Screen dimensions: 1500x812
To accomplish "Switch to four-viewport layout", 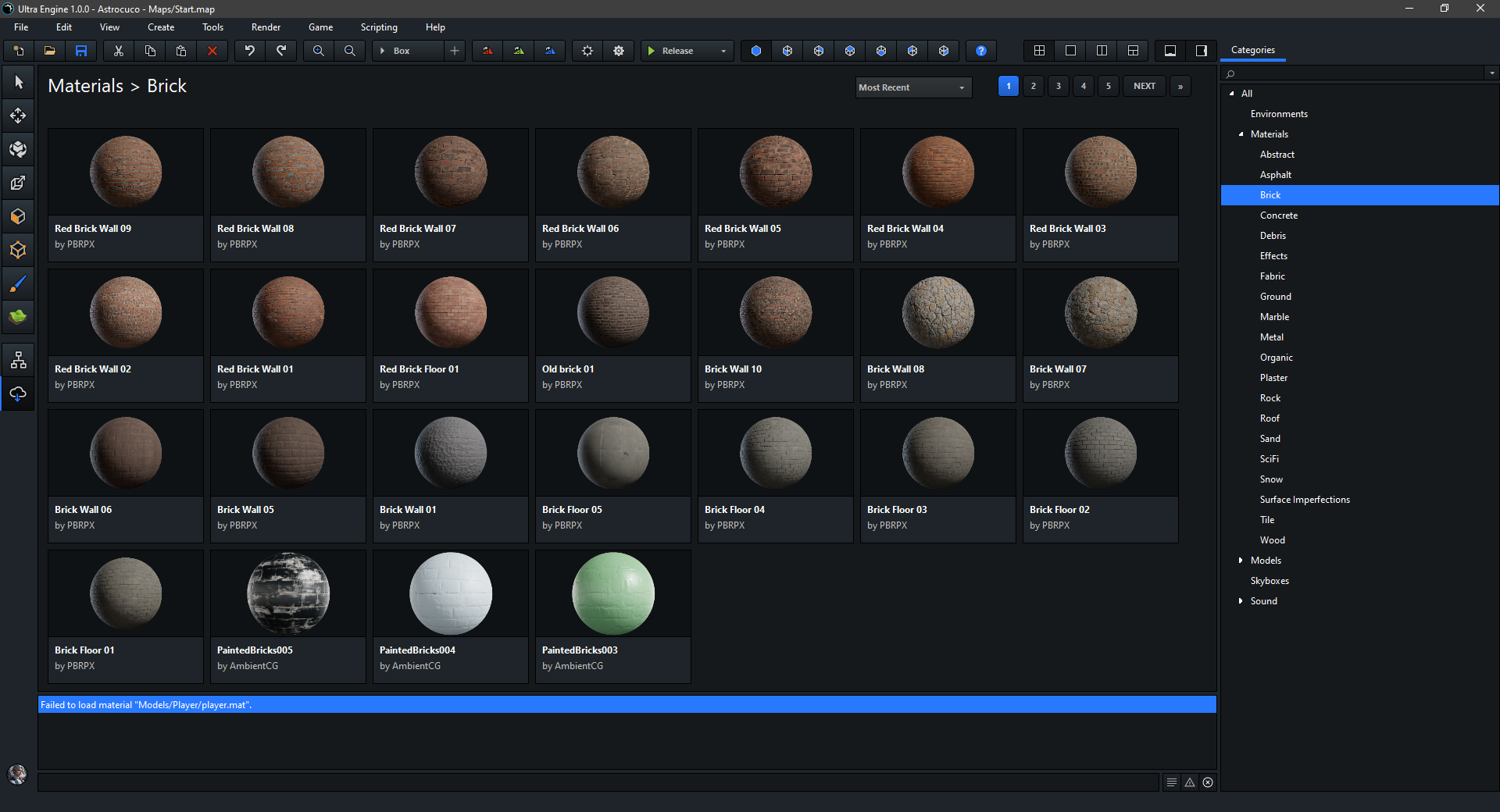I will coord(1039,51).
